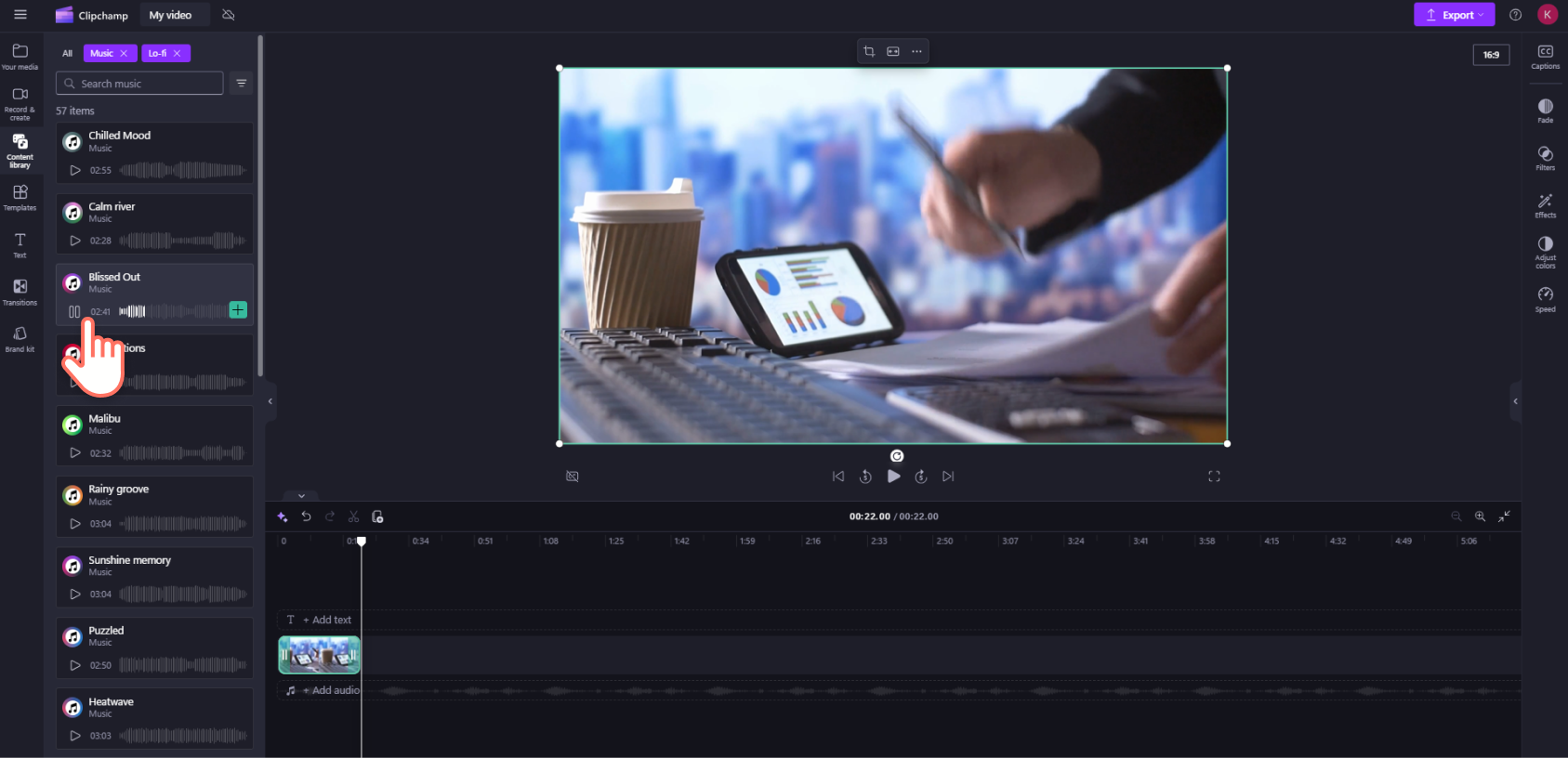Open the Templates tab
Image resolution: width=1568 pixels, height=758 pixels.
(x=20, y=197)
